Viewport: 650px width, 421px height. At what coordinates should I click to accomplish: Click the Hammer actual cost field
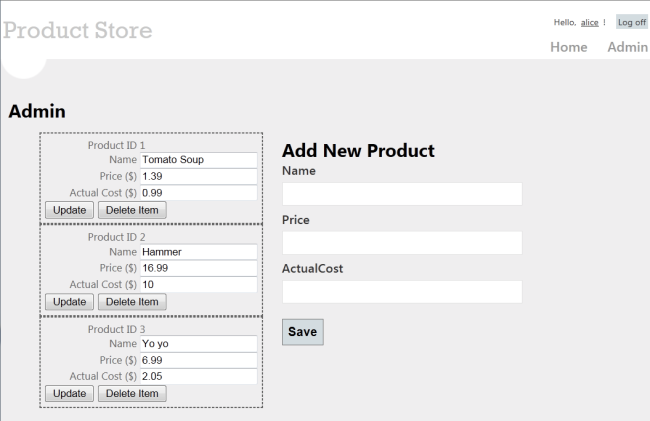[x=198, y=285]
